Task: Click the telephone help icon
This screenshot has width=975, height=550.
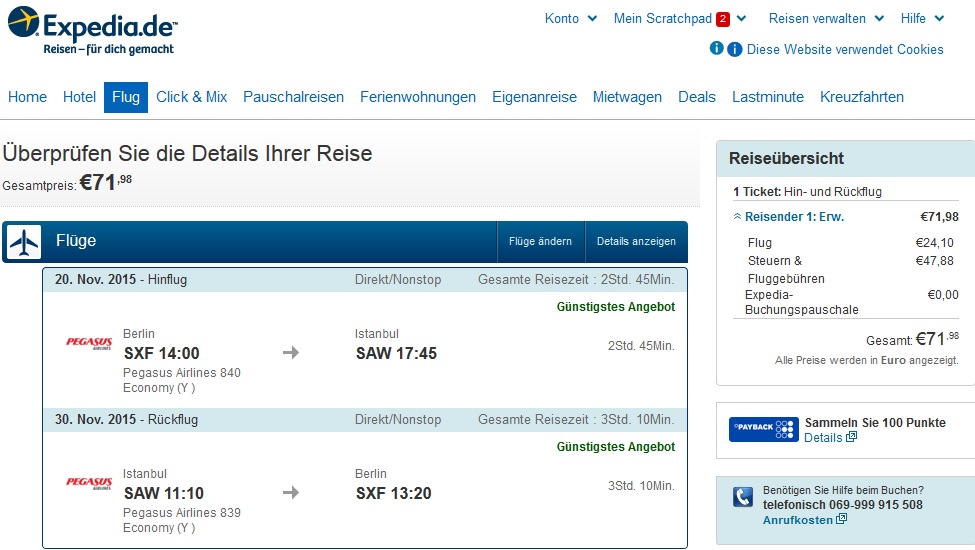Action: click(x=742, y=497)
